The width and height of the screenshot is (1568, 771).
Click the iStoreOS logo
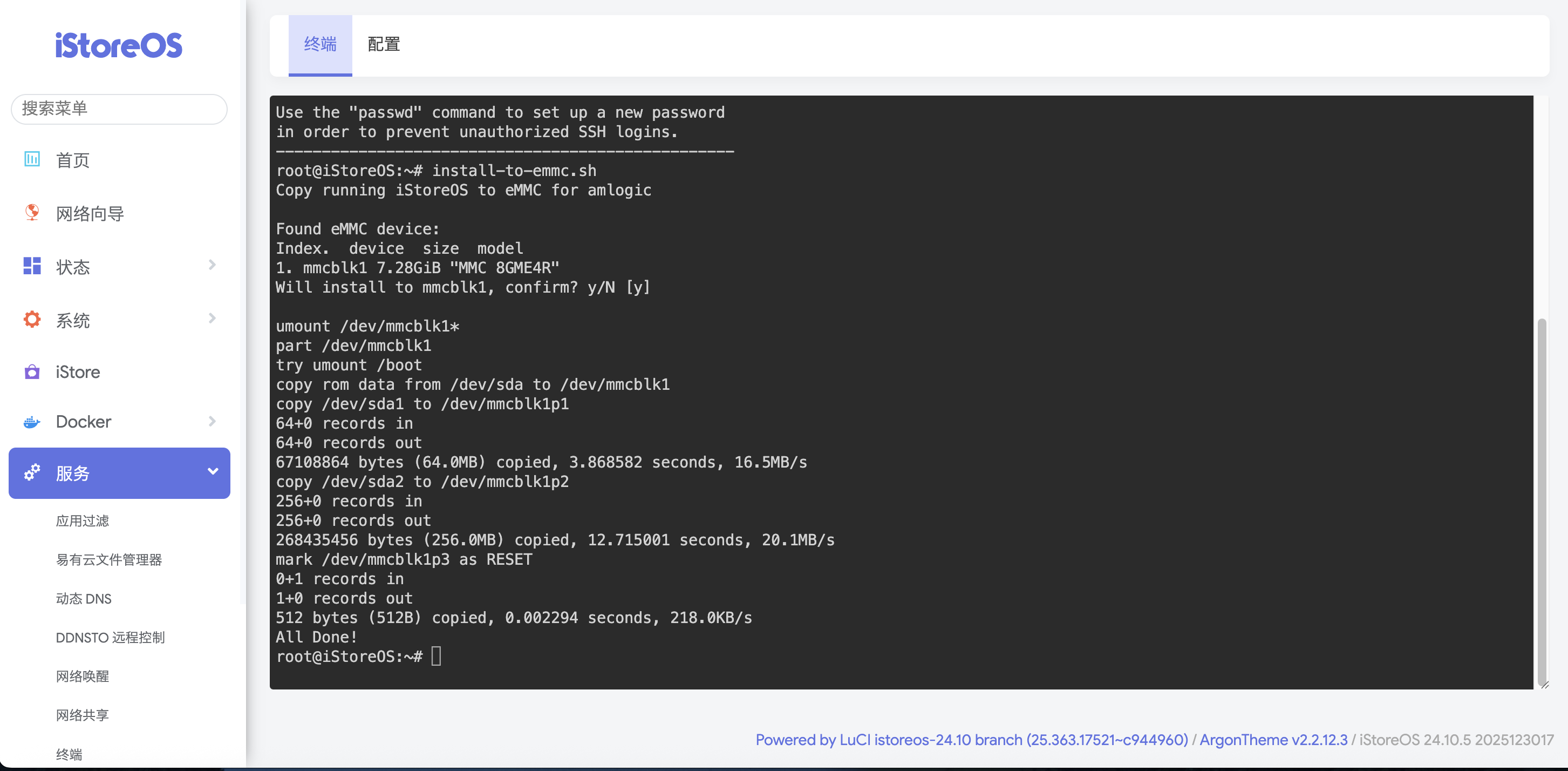click(x=119, y=46)
